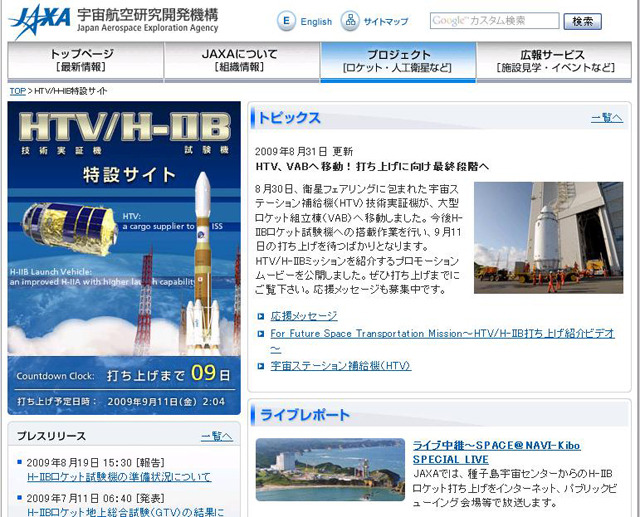Screen dimensions: 640x517
Task: Click the プレスリリース section heading
Action: [51, 436]
